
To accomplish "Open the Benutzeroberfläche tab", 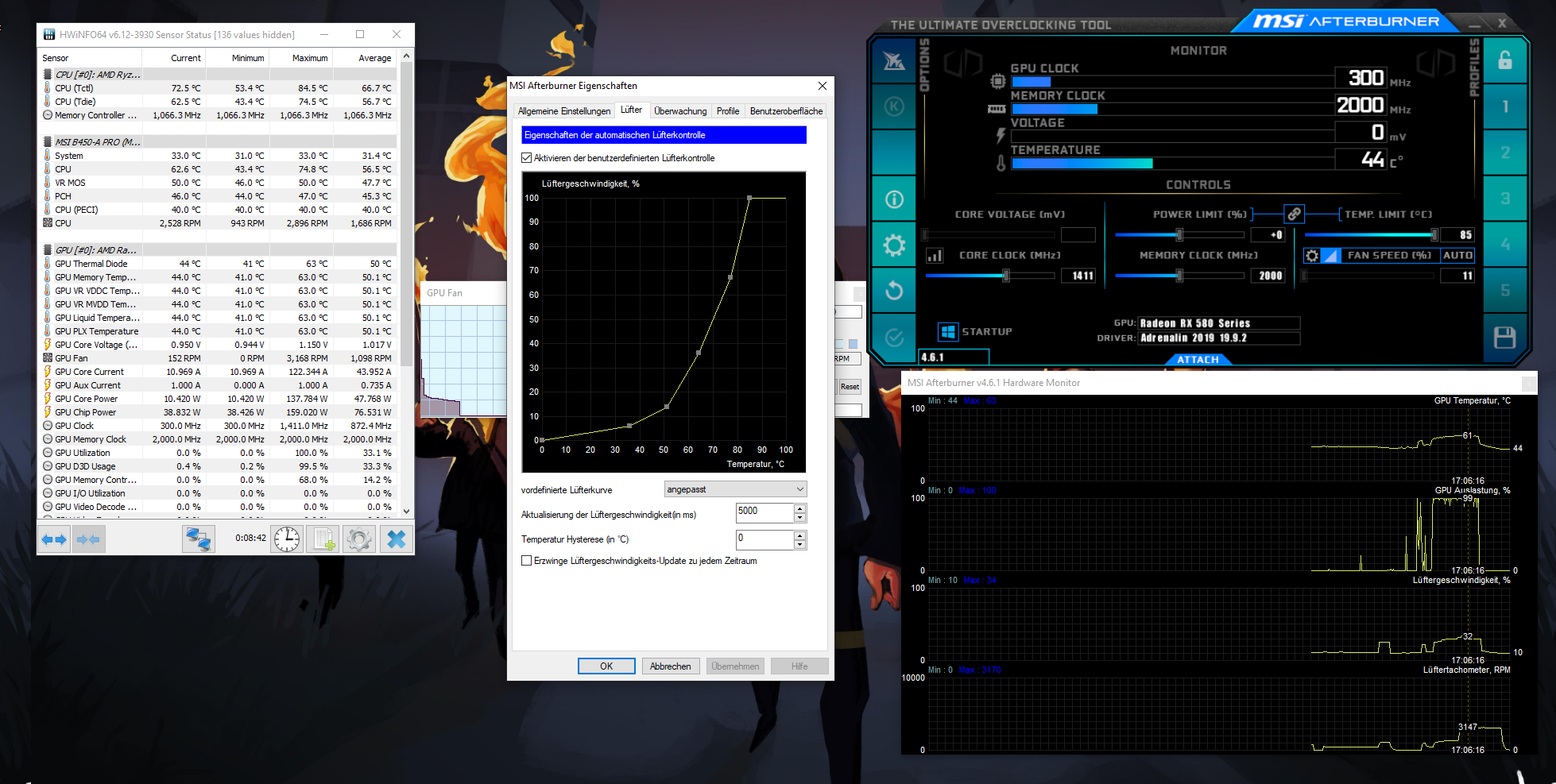I will (786, 110).
